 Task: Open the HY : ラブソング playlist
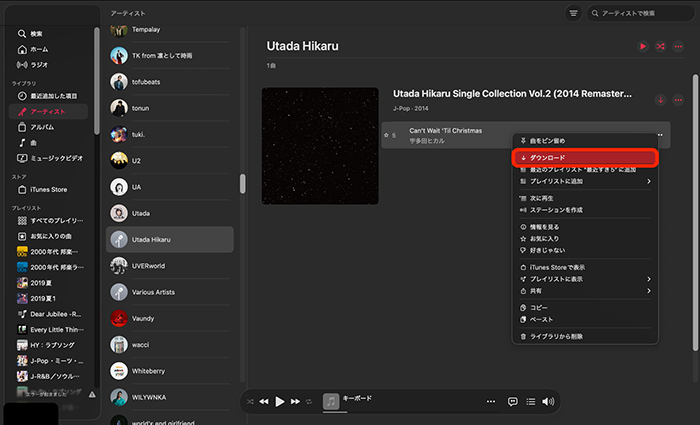click(46, 345)
